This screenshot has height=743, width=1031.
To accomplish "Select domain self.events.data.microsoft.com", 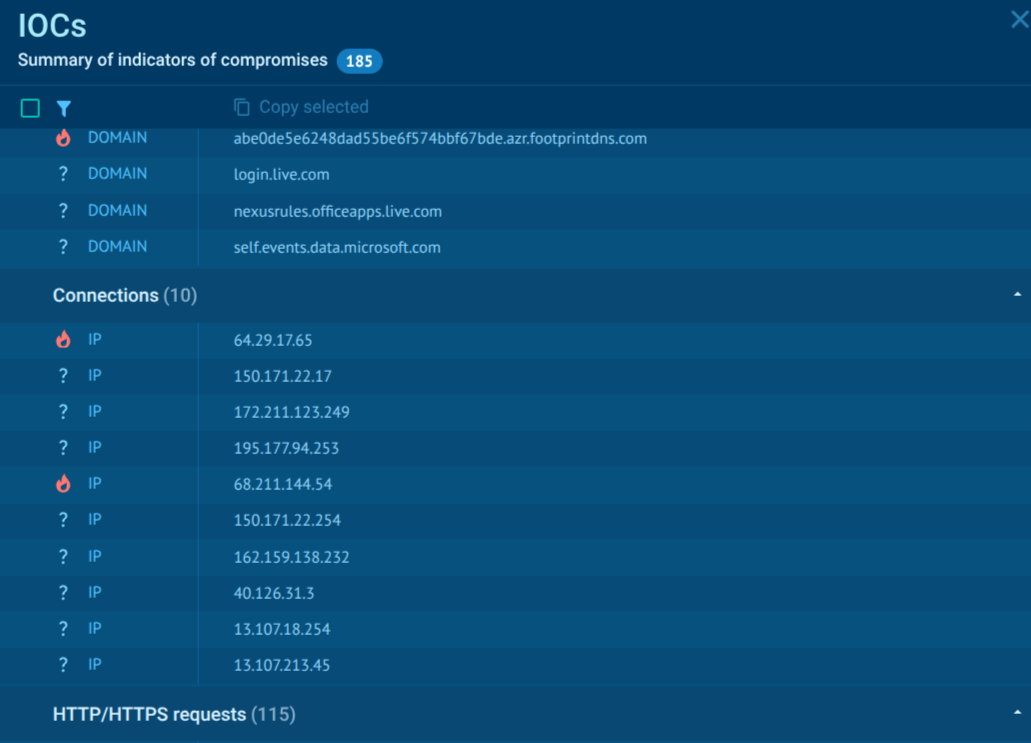I will pyautogui.click(x=337, y=248).
